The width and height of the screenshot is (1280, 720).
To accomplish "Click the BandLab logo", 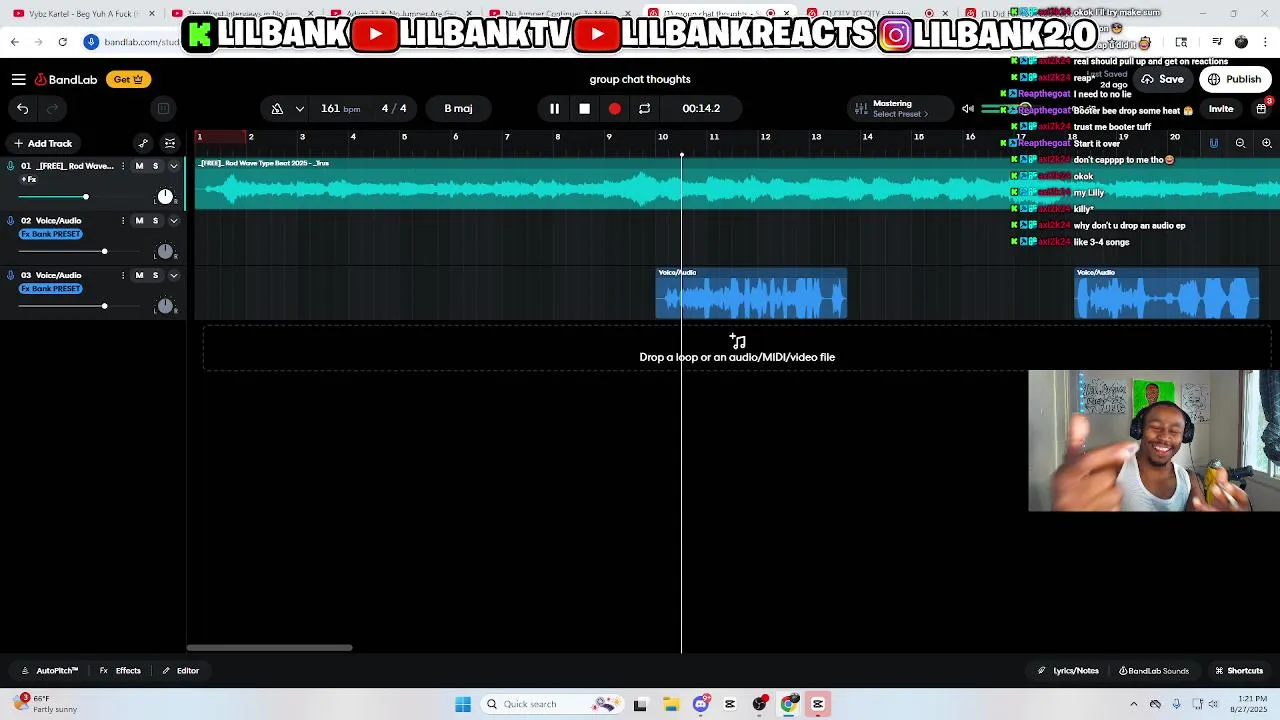I will (x=66, y=79).
